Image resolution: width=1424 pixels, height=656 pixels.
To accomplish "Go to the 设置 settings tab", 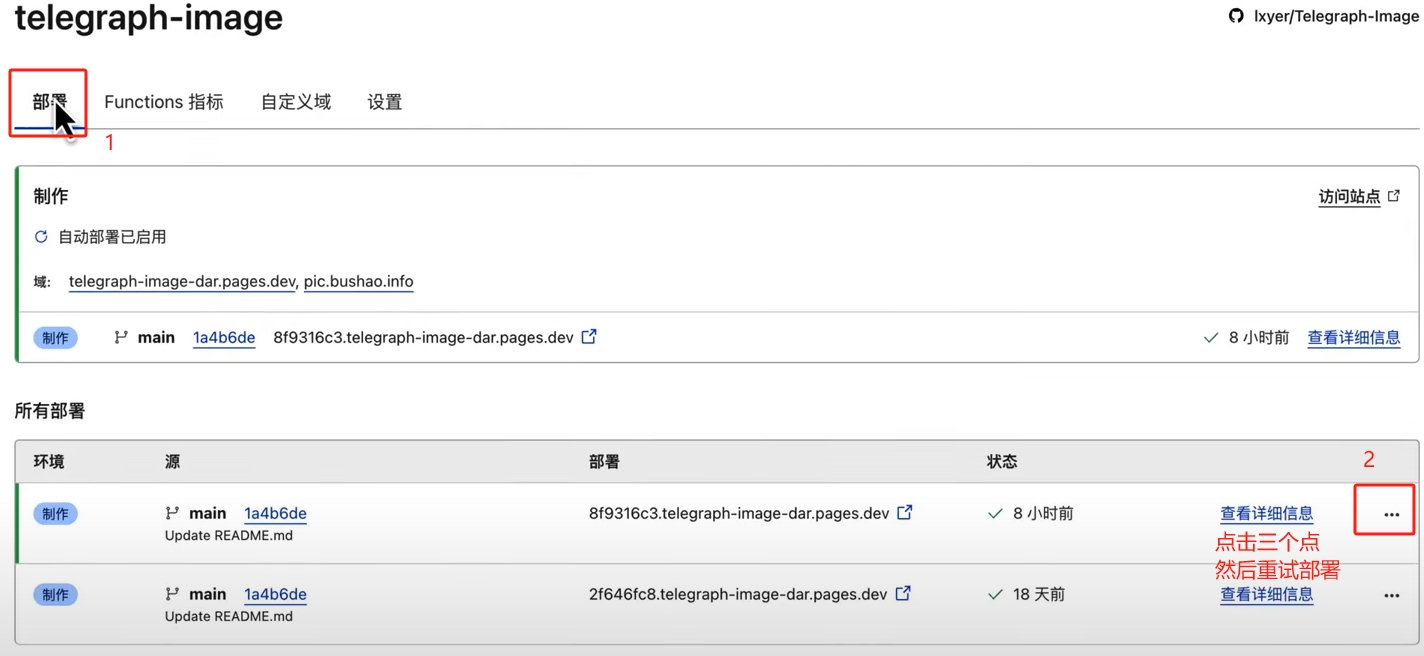I will [x=385, y=102].
